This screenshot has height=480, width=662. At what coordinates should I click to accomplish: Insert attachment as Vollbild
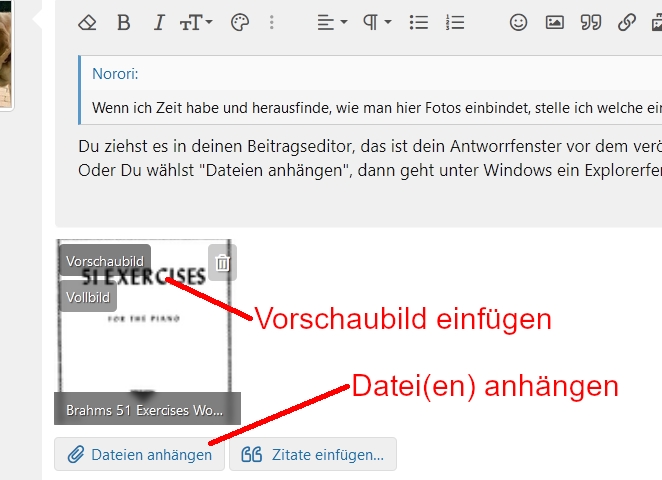click(x=88, y=297)
